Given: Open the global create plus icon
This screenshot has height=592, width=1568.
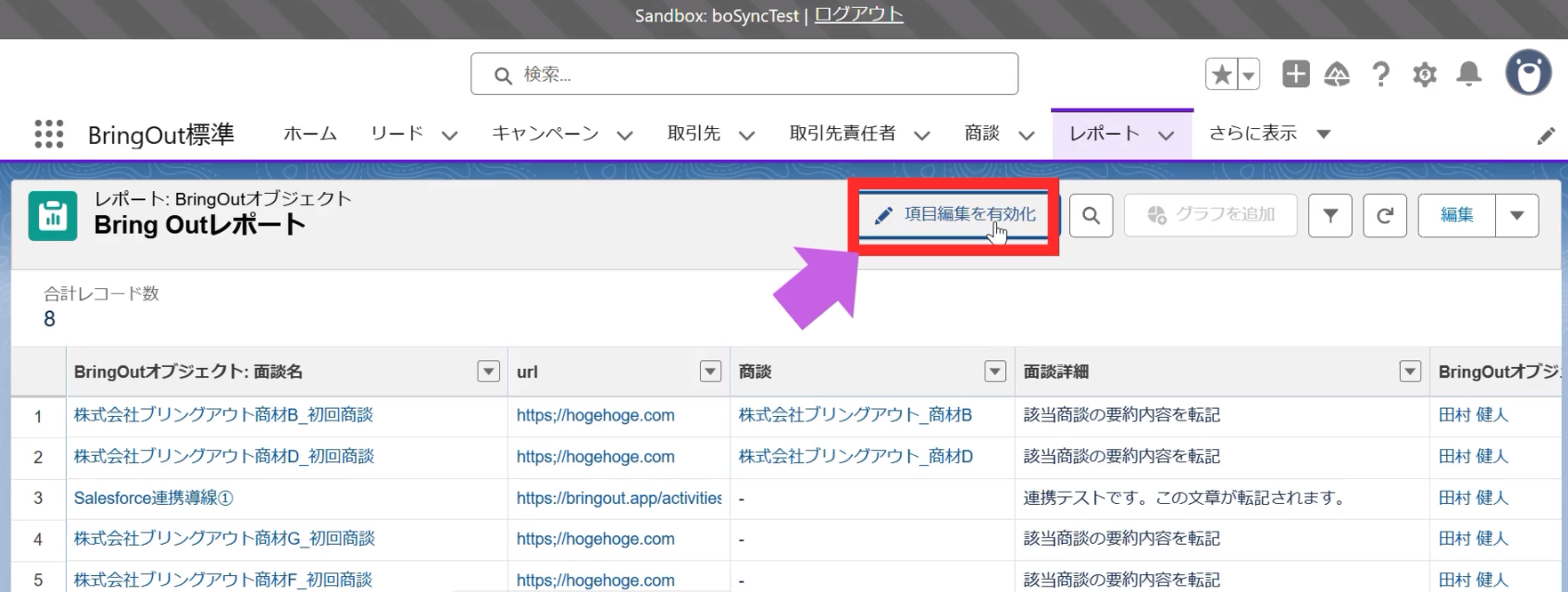Looking at the screenshot, I should click(1296, 74).
